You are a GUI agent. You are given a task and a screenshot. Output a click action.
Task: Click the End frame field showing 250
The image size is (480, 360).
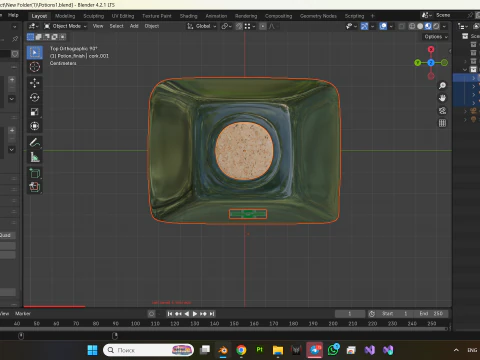431,314
